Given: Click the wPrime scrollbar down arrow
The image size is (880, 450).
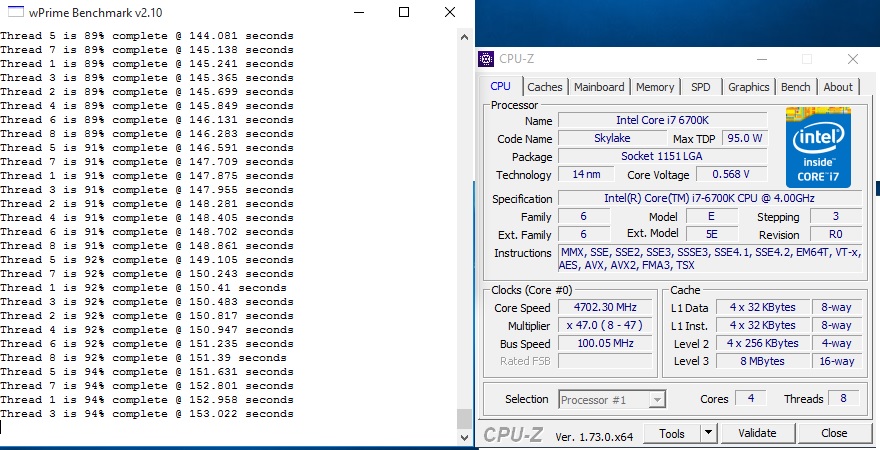Looking at the screenshot, I should (x=464, y=437).
